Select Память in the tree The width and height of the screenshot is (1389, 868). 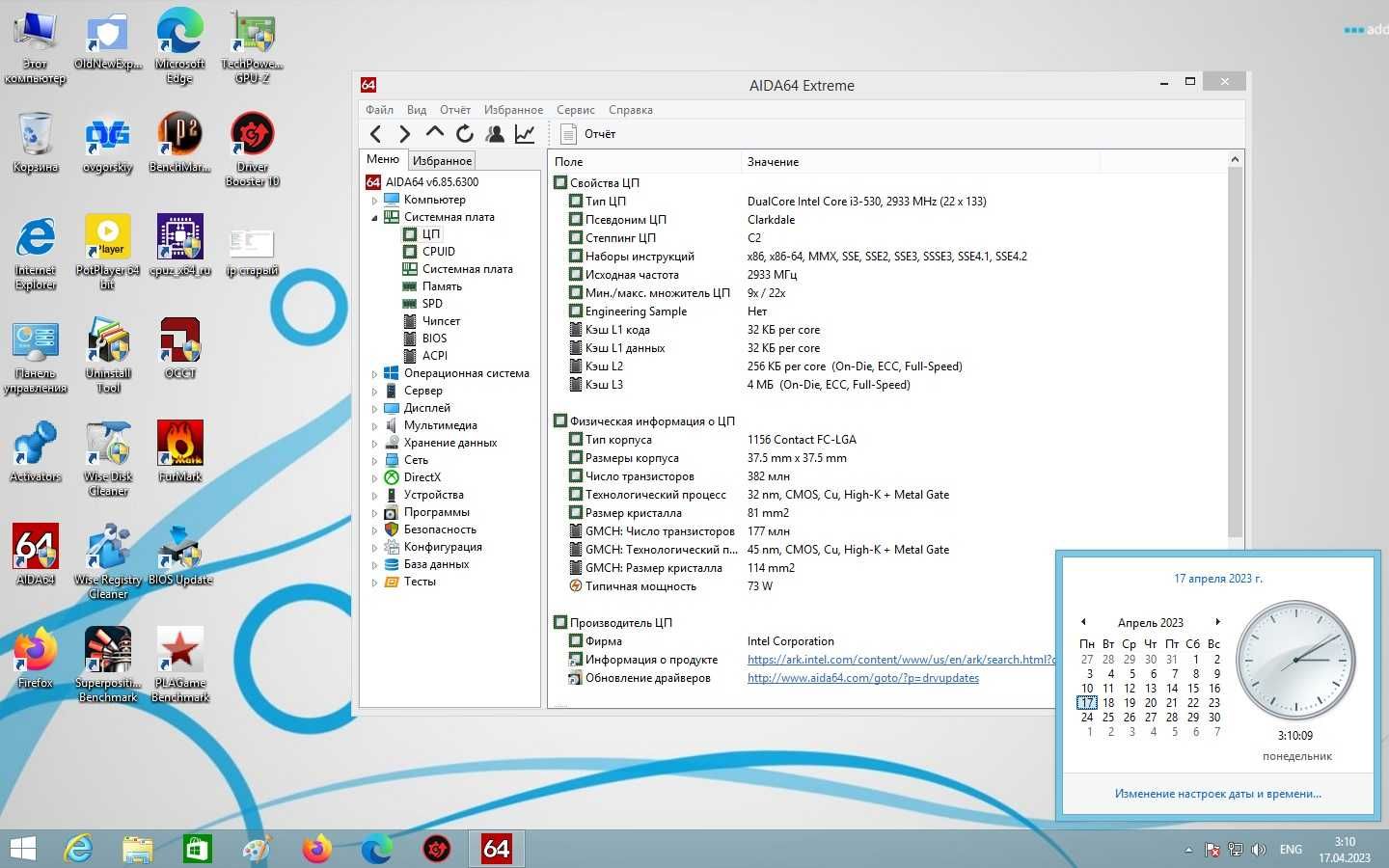pos(442,286)
